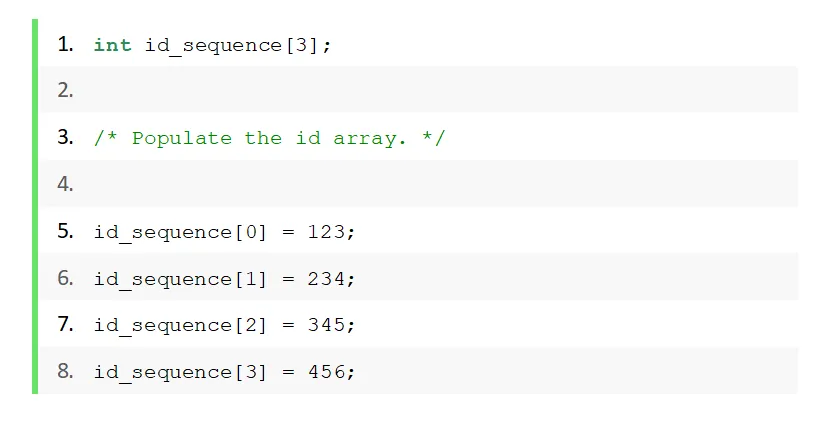Click line number 2
This screenshot has width=814, height=422.
click(x=65, y=91)
